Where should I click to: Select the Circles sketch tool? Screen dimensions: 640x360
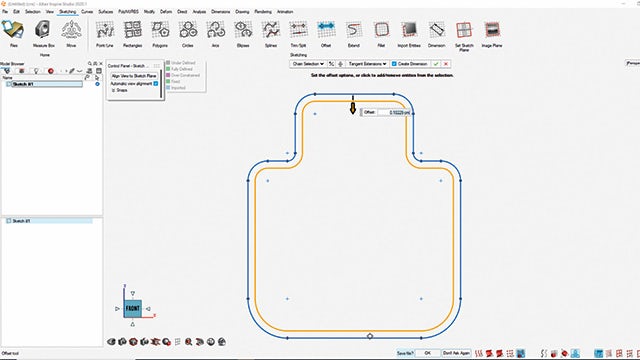point(188,30)
